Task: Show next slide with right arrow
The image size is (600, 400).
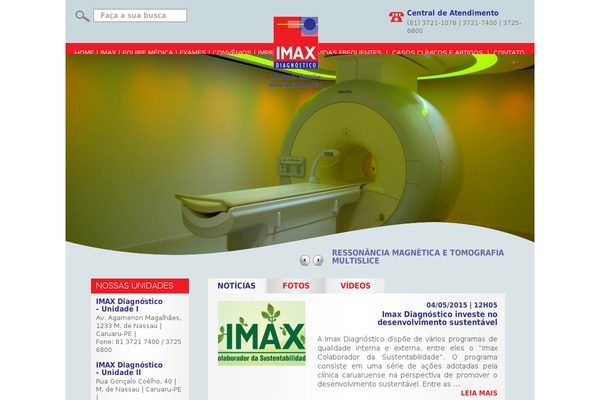Action: click(318, 260)
